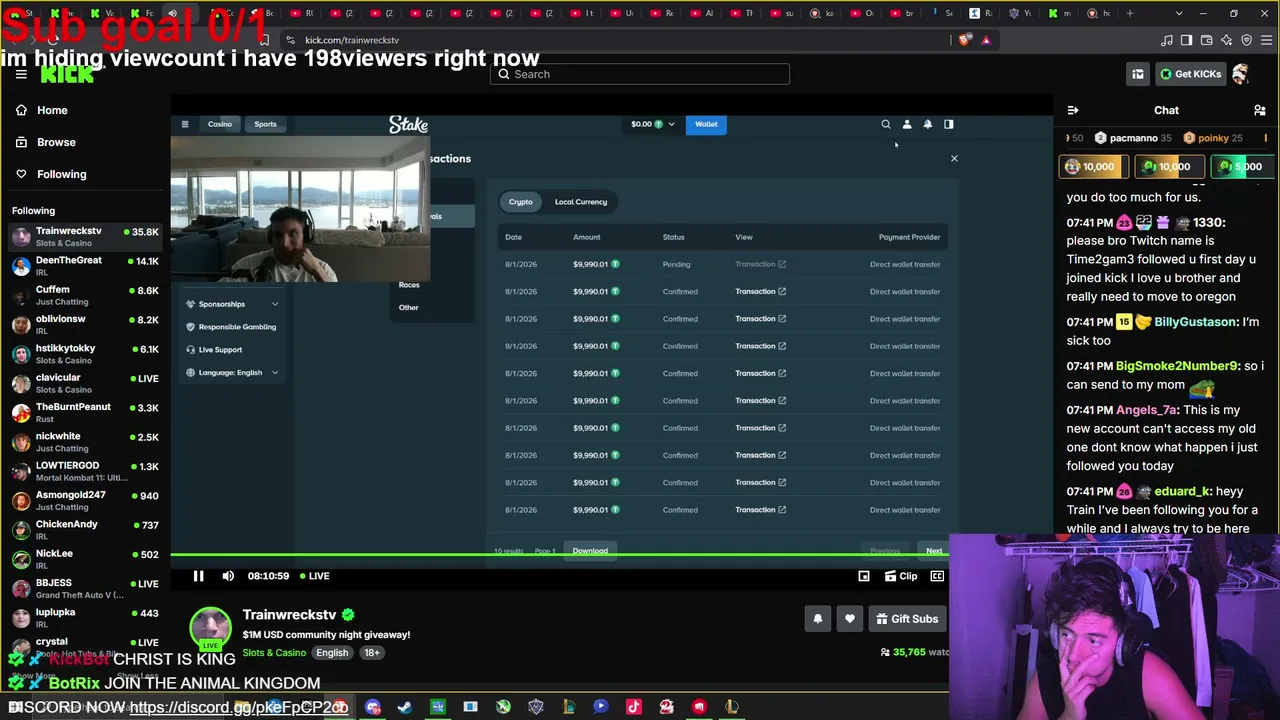Viewport: 1280px width, 720px height.
Task: Open the Kick user profile avatar menu
Action: click(1241, 74)
